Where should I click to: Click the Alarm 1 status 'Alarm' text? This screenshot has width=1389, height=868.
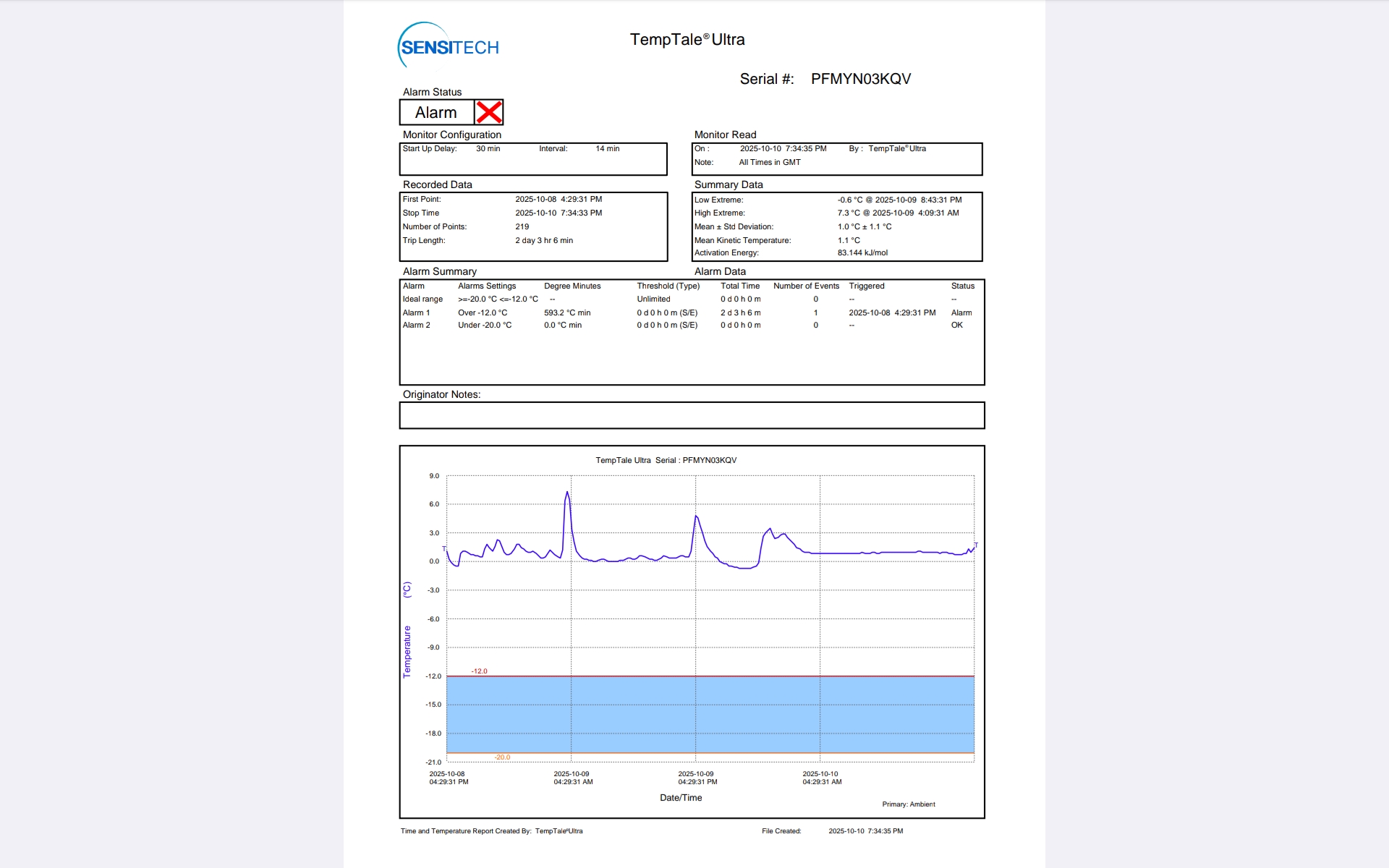[x=961, y=312]
